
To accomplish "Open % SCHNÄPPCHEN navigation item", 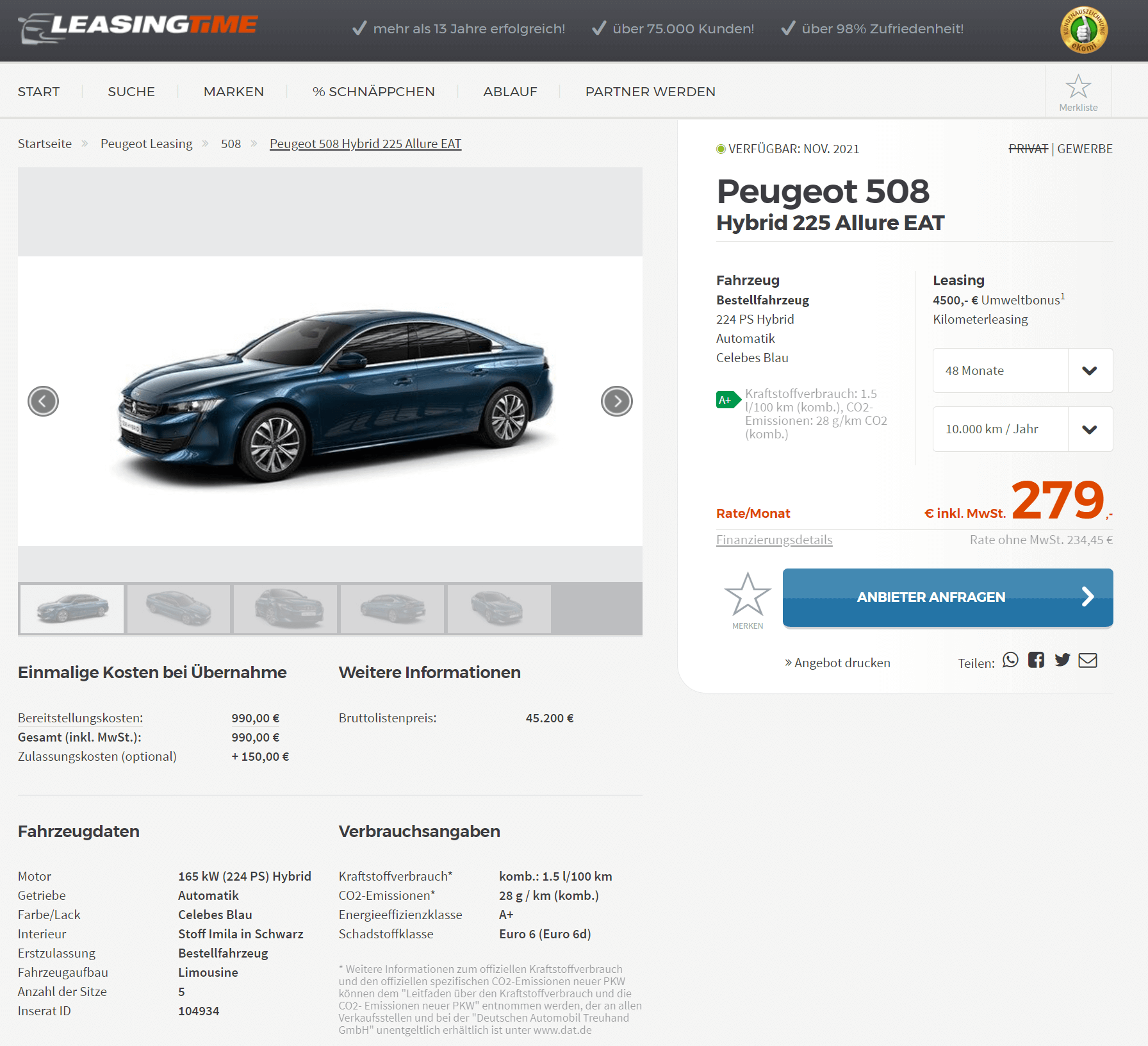I will [373, 92].
